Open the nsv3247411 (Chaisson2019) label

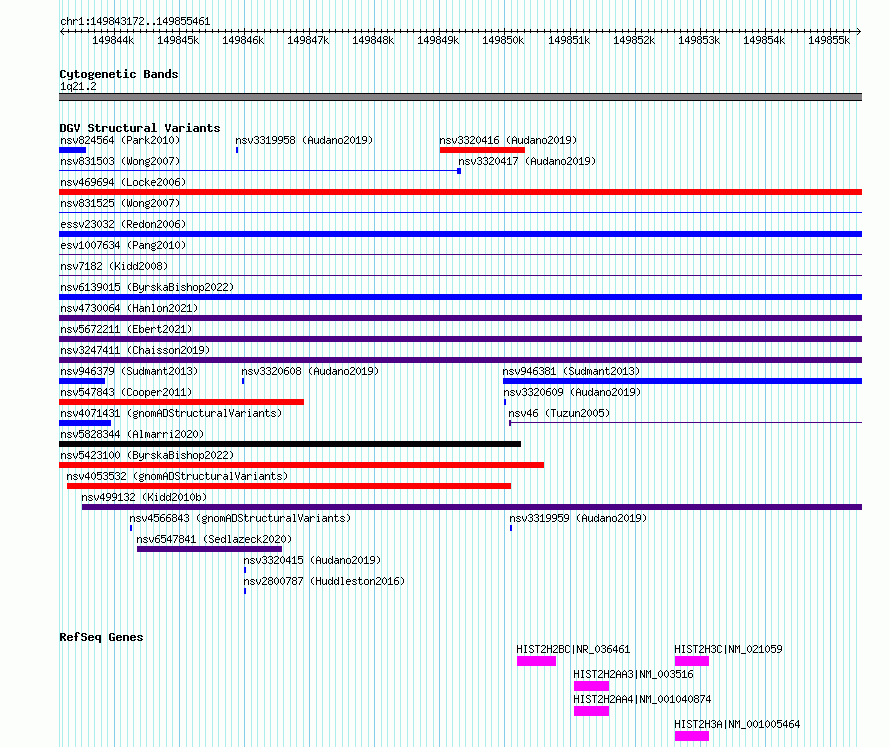coord(135,350)
